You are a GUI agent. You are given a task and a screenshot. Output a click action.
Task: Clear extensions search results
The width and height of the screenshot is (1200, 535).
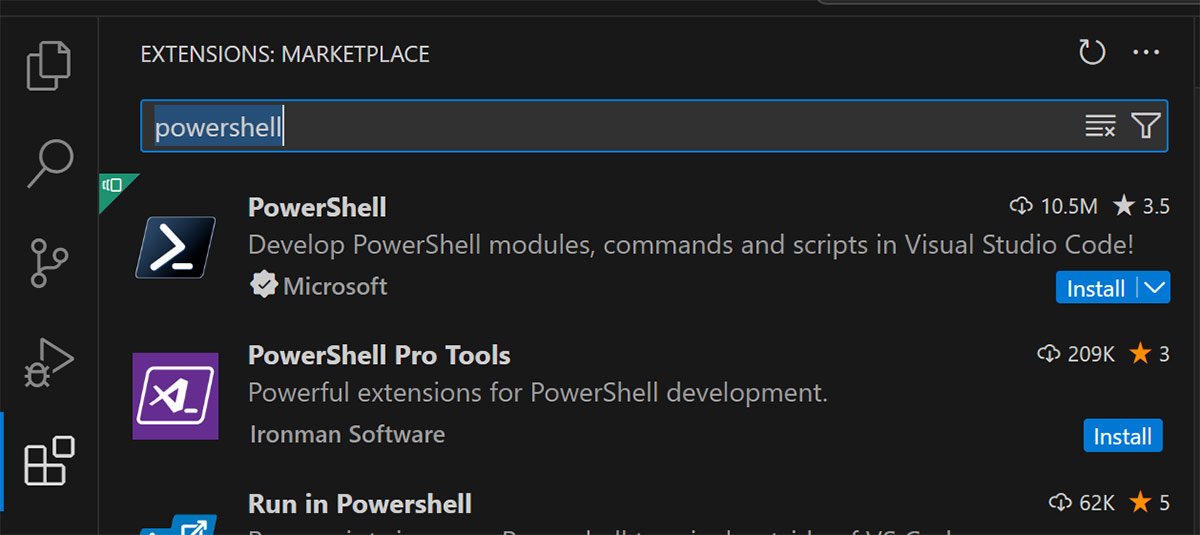[1100, 126]
